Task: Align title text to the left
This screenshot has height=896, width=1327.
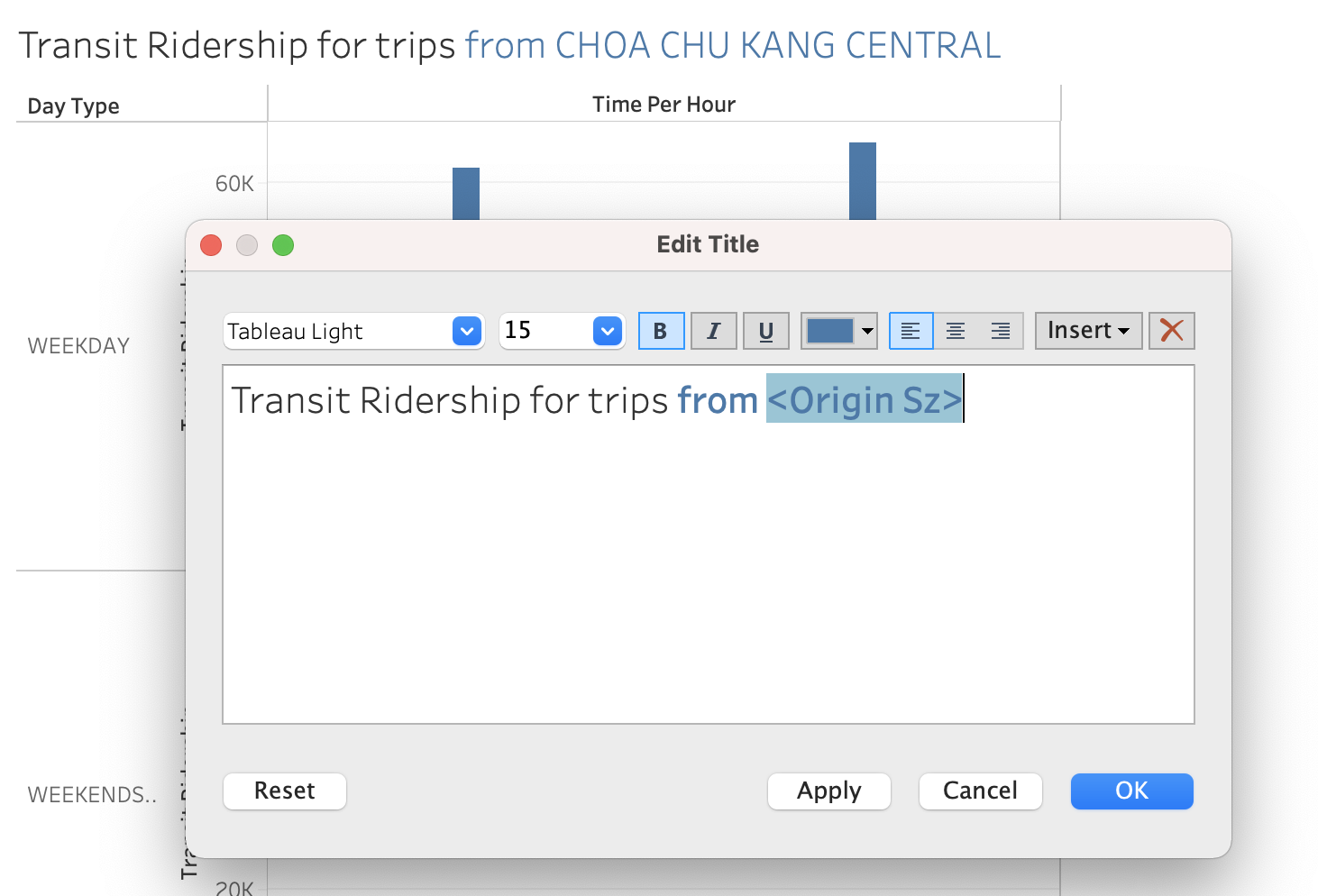Action: click(911, 331)
